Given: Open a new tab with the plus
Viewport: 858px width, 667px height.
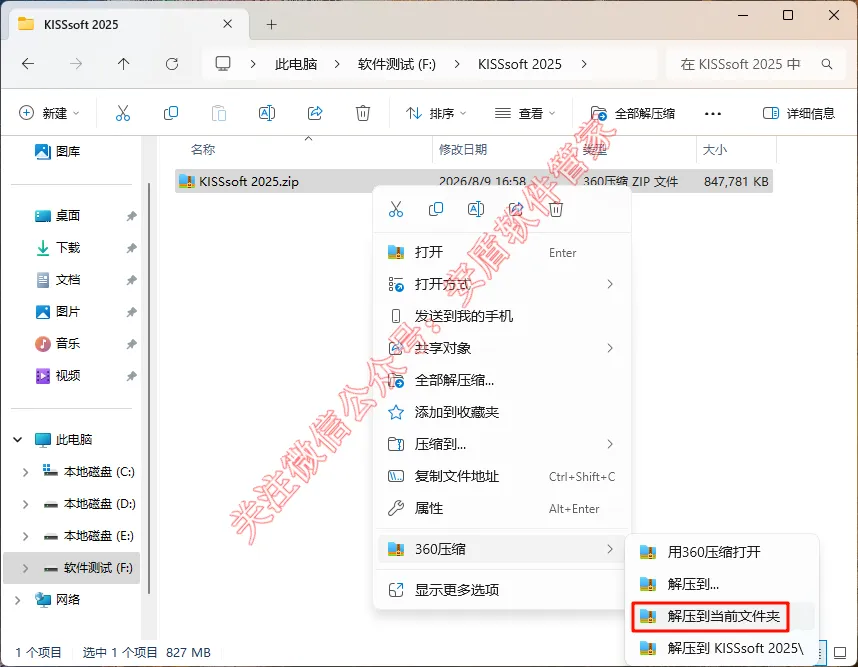Looking at the screenshot, I should 271,24.
